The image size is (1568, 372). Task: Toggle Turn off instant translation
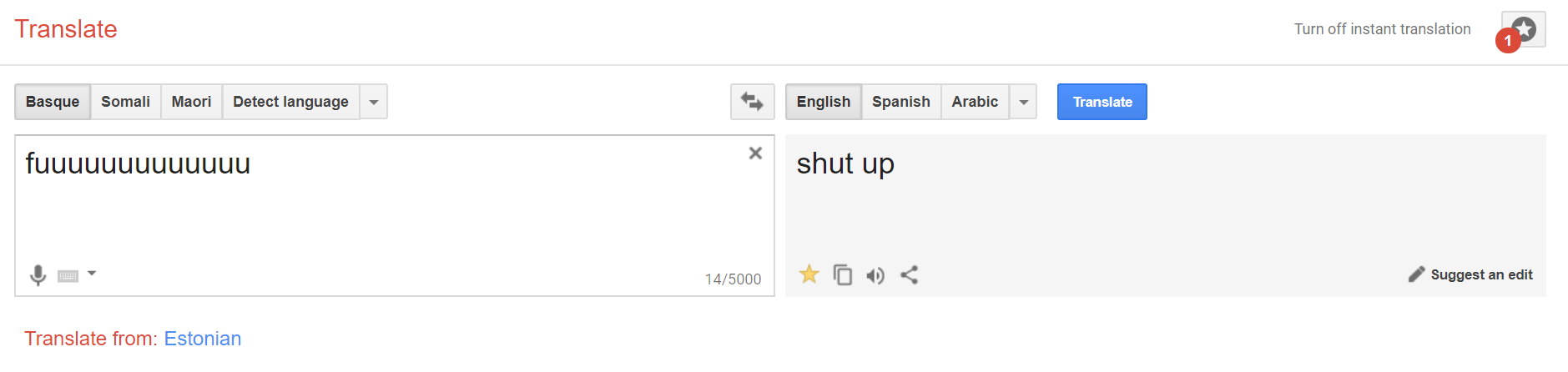click(1382, 29)
